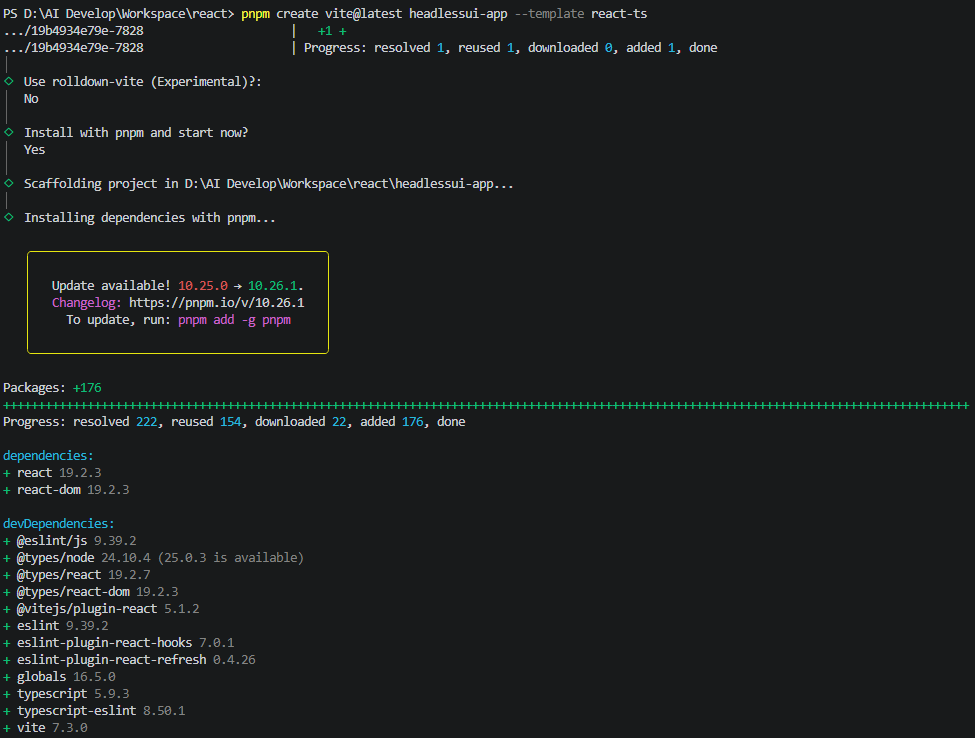Viewport: 975px width, 738px height.
Task: Click the 'Scaffolding project in' line
Action: tap(269, 183)
